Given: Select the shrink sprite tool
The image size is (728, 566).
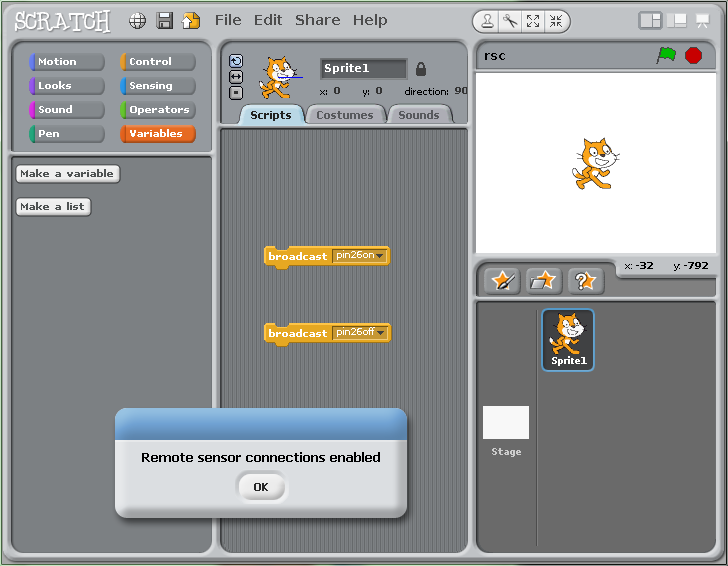Looking at the screenshot, I should pyautogui.click(x=556, y=21).
